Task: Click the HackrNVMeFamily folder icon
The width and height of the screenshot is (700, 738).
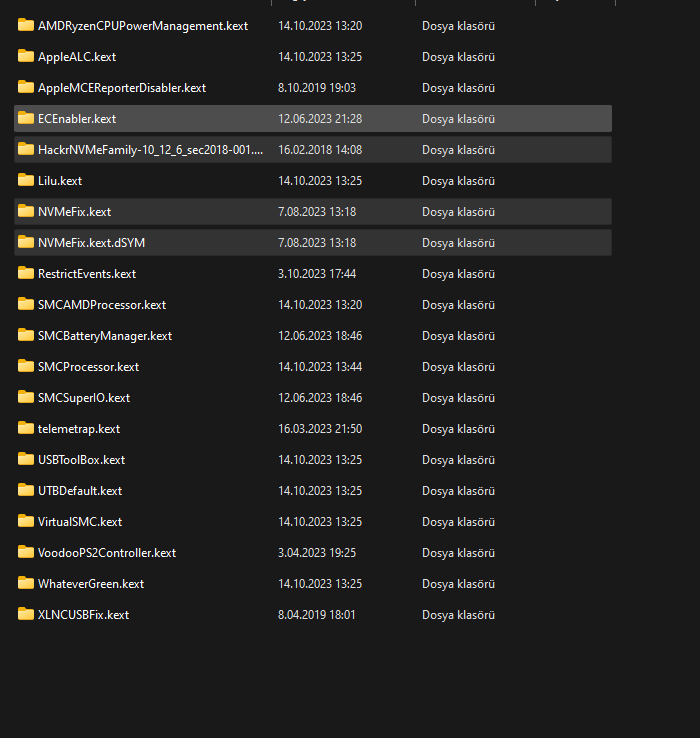Action: 26,149
